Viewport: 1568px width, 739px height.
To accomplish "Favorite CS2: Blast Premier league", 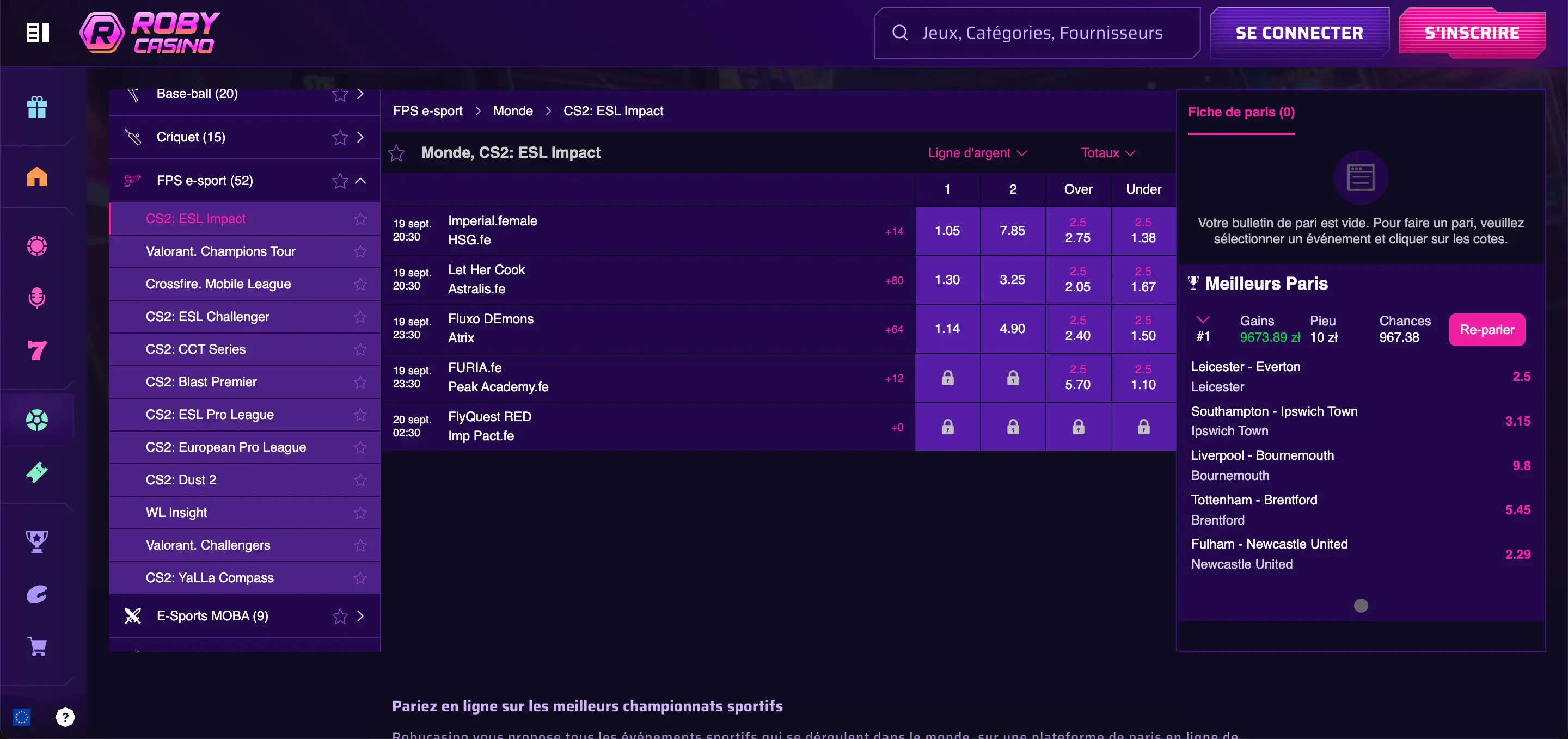I will point(360,382).
